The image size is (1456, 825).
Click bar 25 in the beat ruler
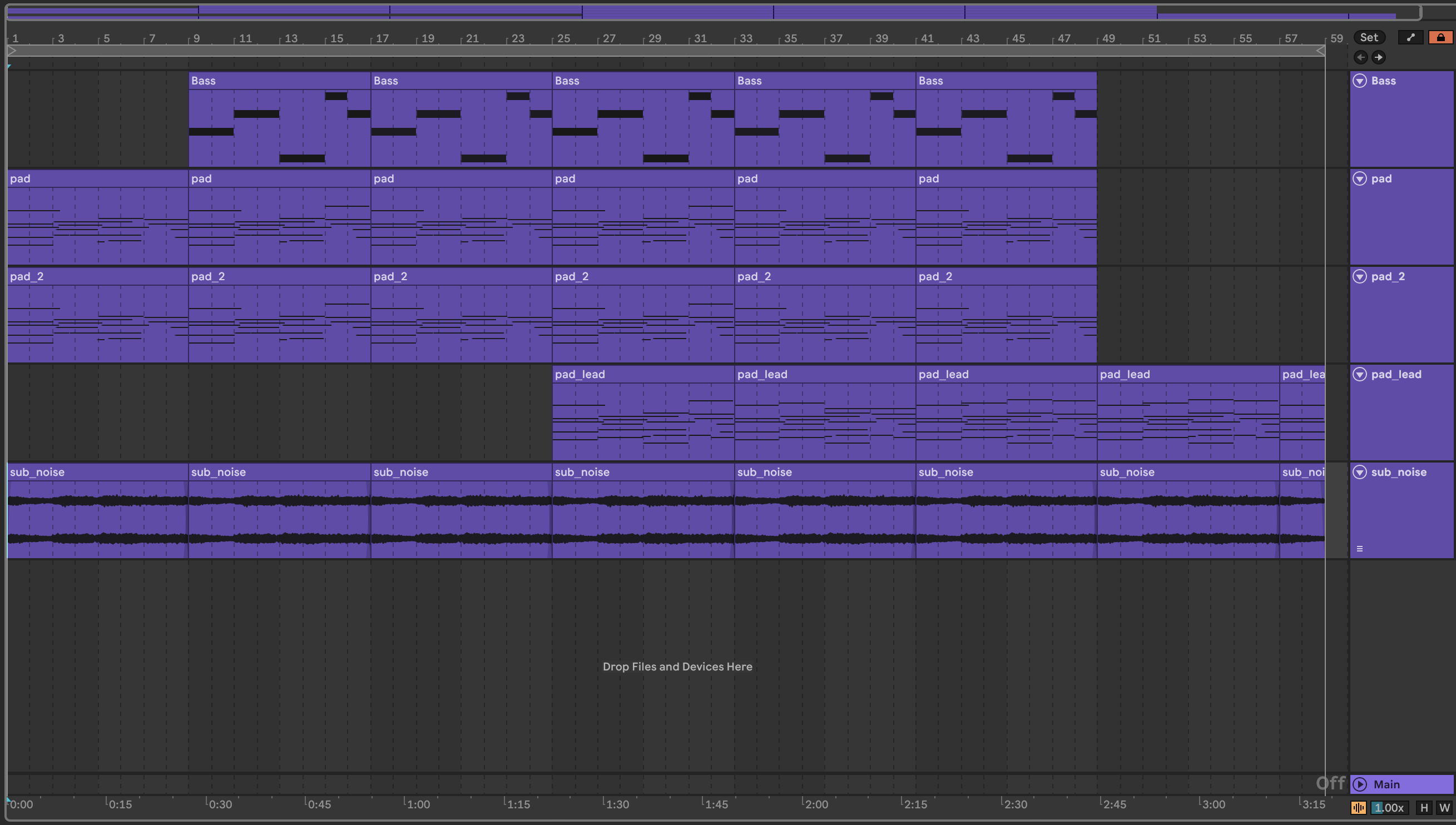point(563,38)
